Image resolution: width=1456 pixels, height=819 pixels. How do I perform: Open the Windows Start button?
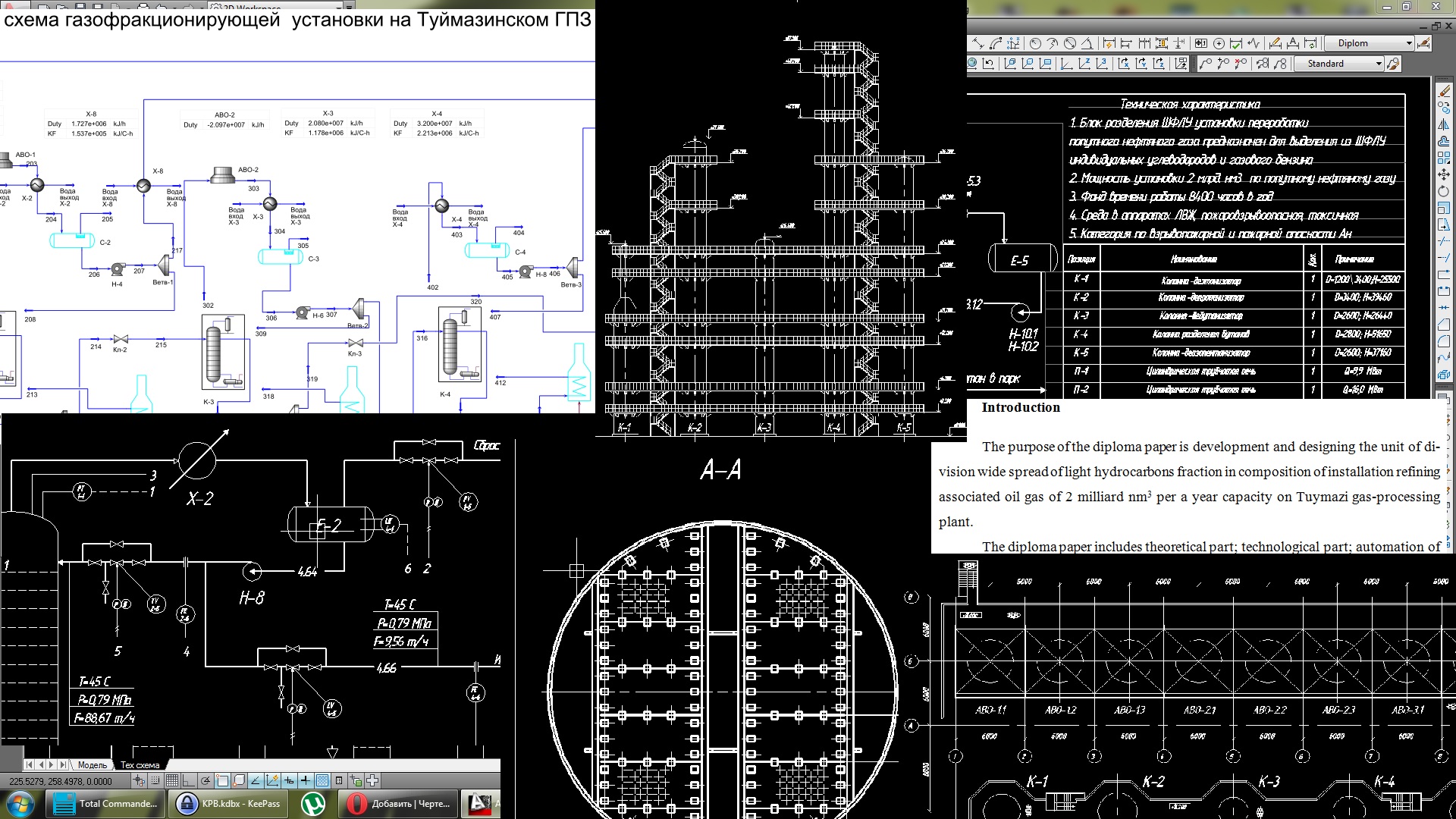[20, 803]
